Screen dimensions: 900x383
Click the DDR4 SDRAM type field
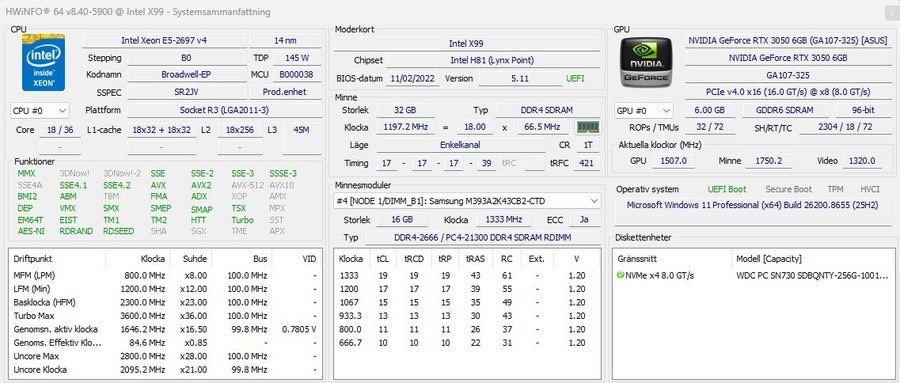click(548, 110)
